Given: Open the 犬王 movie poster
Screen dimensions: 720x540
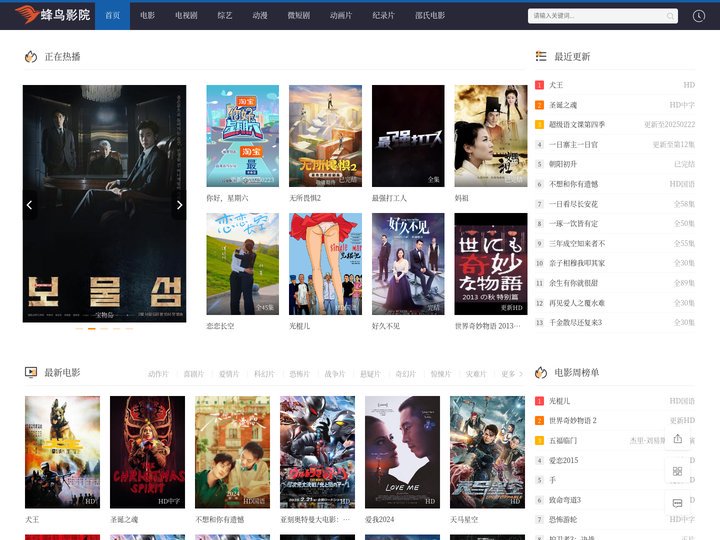Looking at the screenshot, I should coord(62,452).
